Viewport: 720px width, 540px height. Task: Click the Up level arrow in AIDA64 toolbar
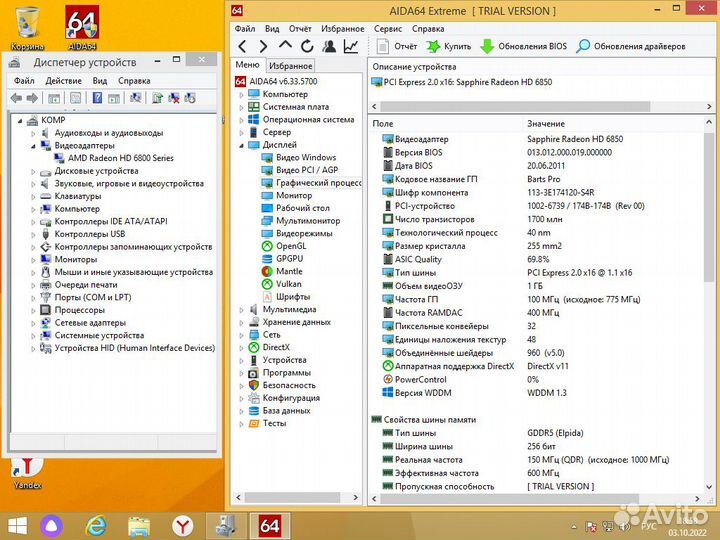click(x=285, y=46)
